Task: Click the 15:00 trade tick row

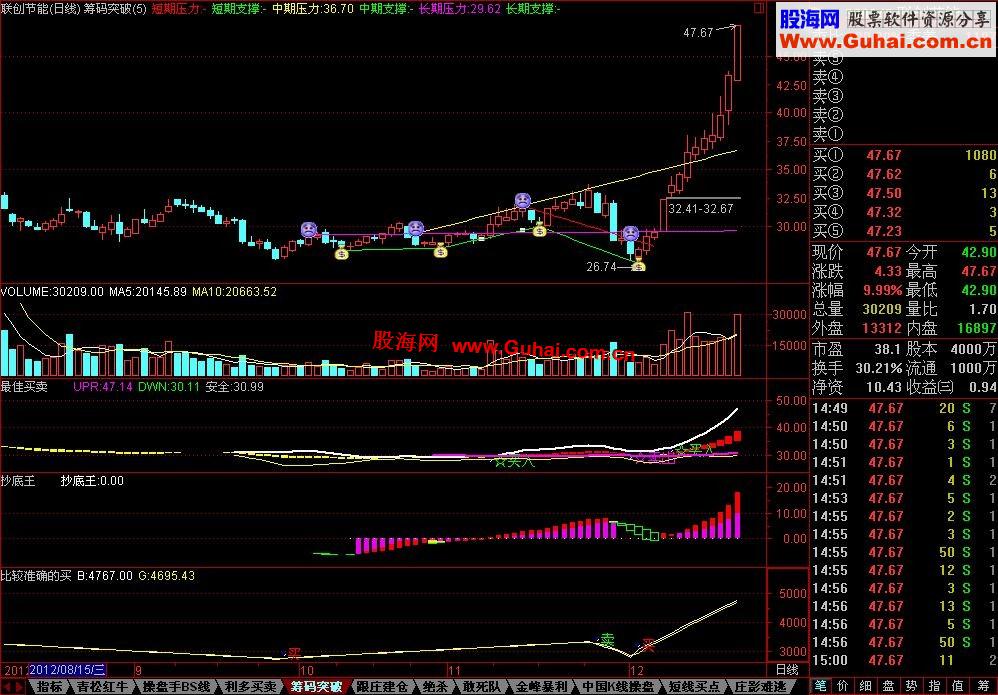Action: [x=904, y=660]
